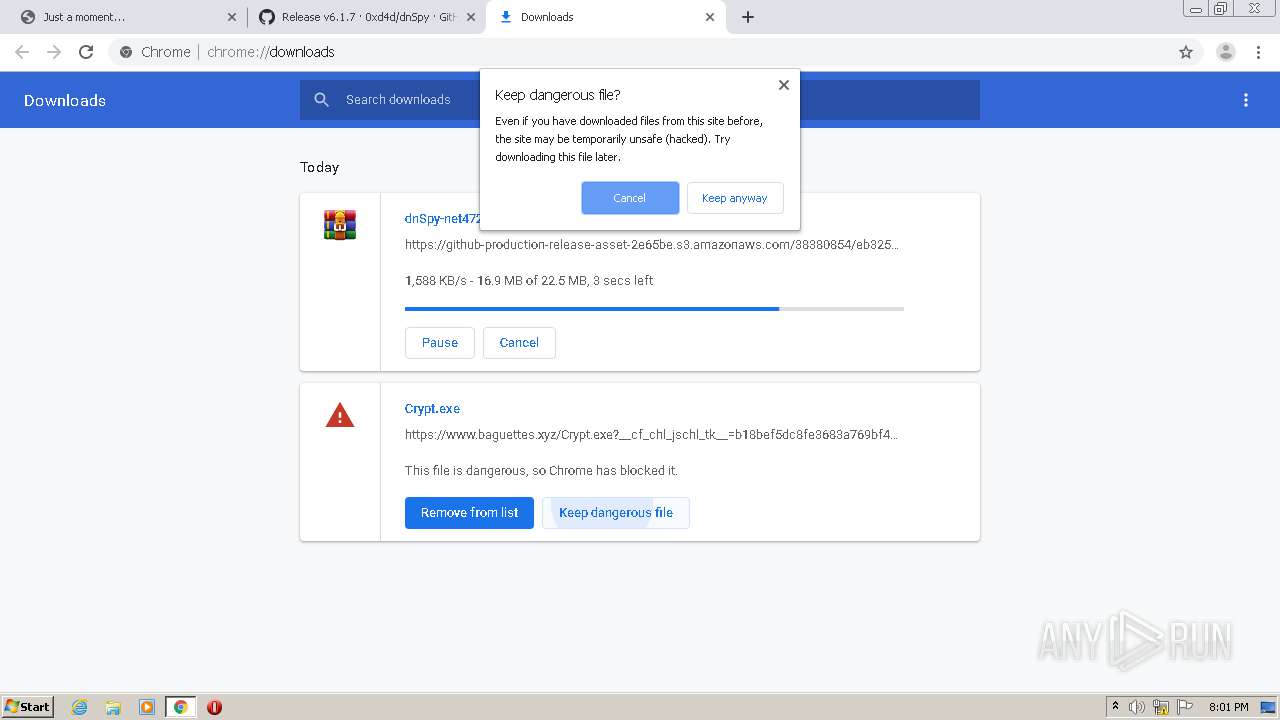1280x720 pixels.
Task: Click the 8:01 PM taskbar clock
Action: tap(1229, 707)
